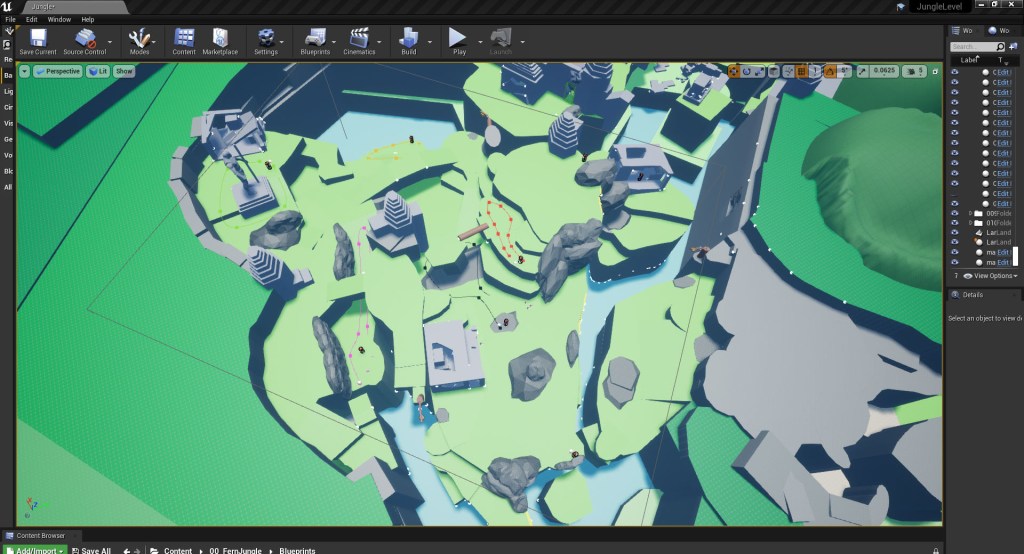Open the View Options dropdown in outliner
1024x554 pixels.
[994, 275]
